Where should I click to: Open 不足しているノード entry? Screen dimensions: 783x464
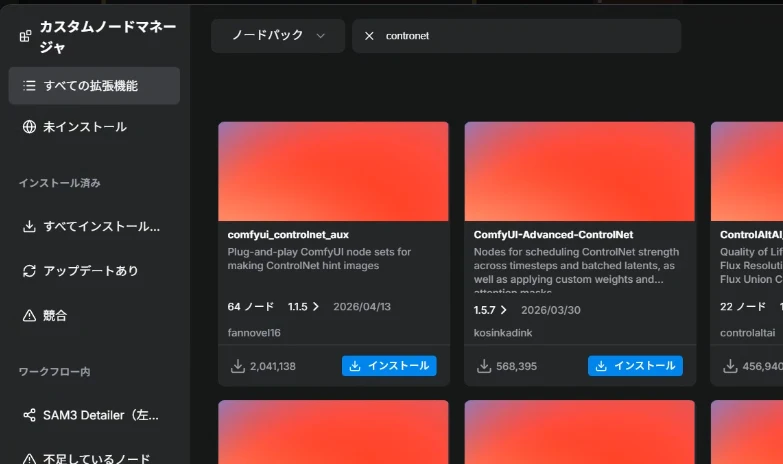(x=94, y=458)
